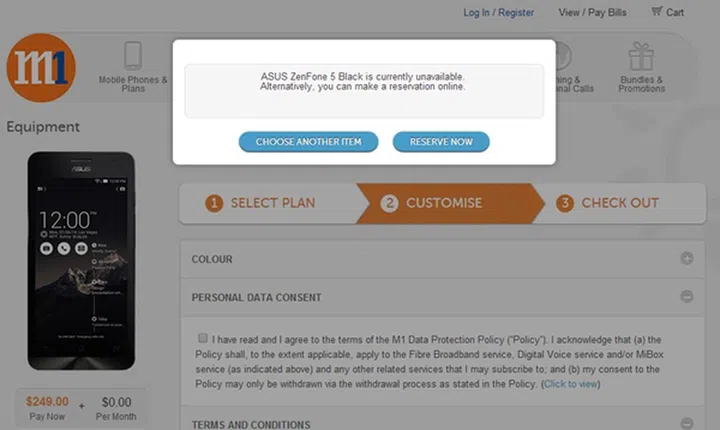The height and width of the screenshot is (430, 720).
Task: Click the $0.00 Per Month price box
Action: [117, 407]
